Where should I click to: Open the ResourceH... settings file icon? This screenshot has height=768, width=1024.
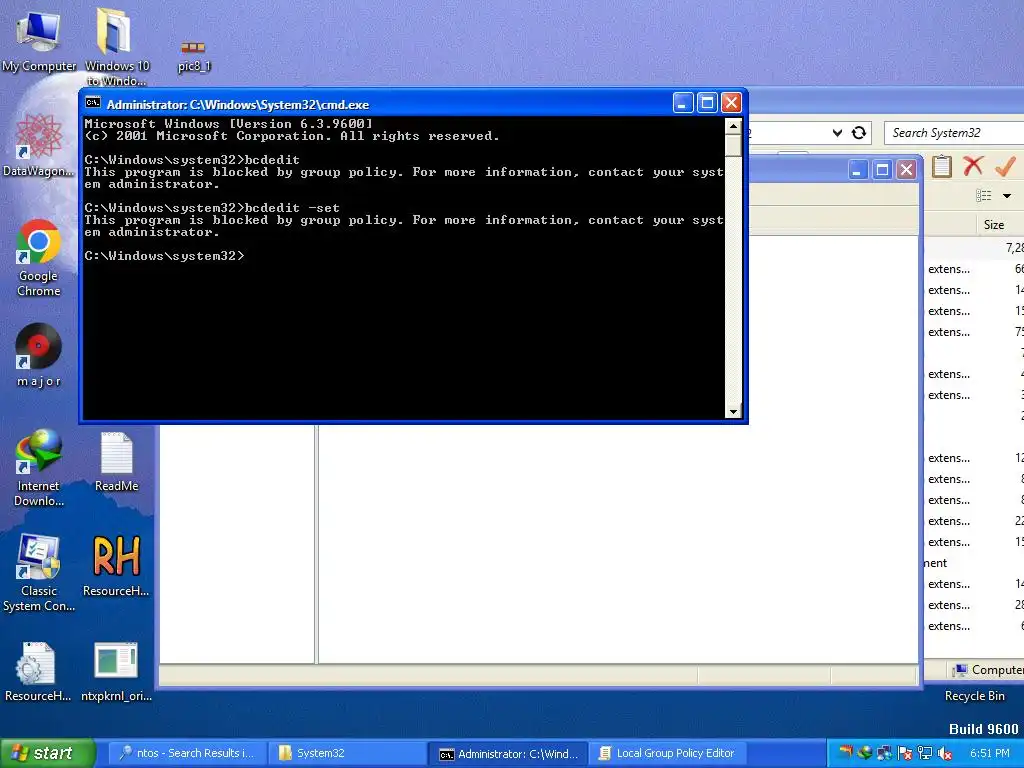(38, 671)
